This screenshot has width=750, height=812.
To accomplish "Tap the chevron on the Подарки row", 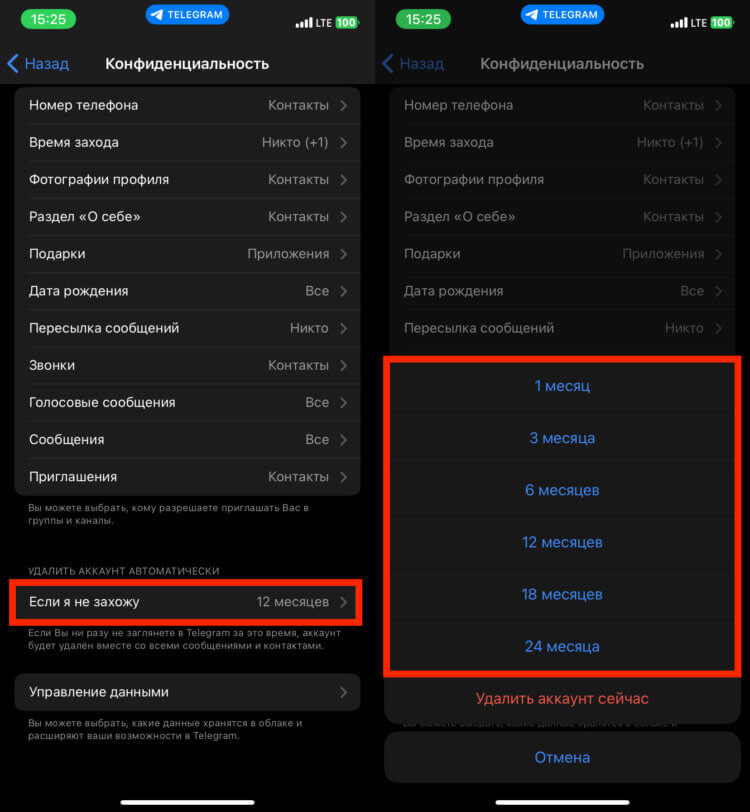I will click(x=344, y=254).
